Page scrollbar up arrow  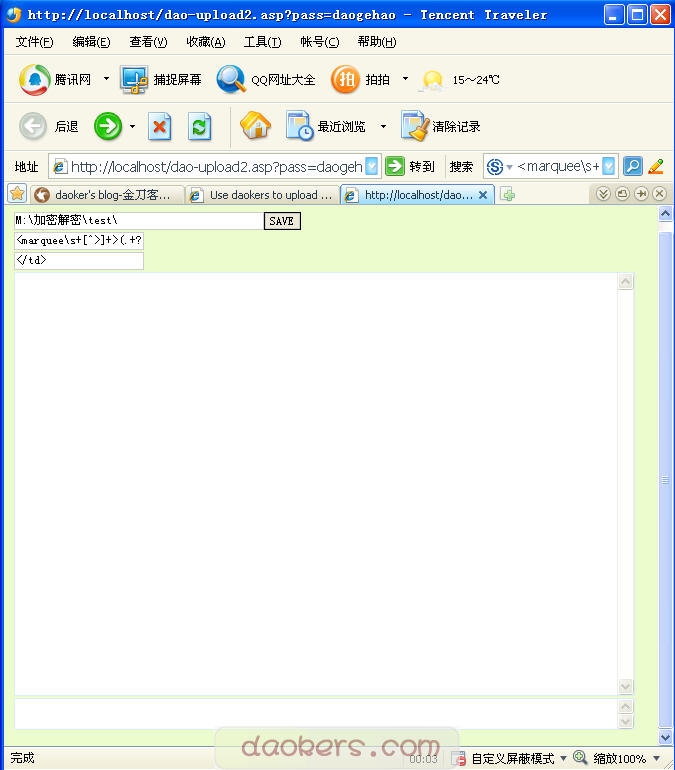[665, 214]
